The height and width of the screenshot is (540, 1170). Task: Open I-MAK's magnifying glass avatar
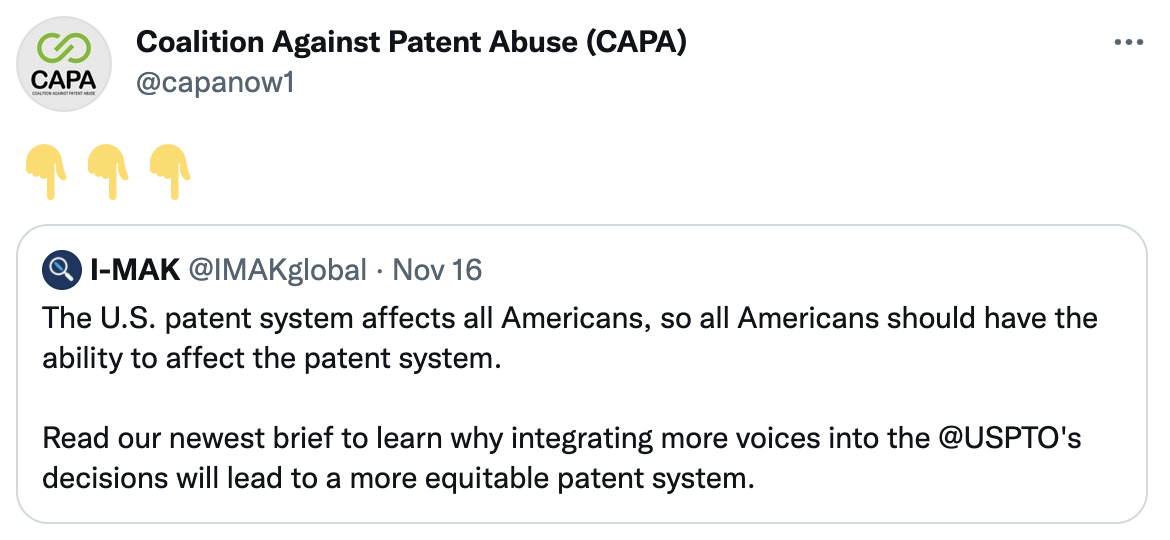(x=61, y=269)
